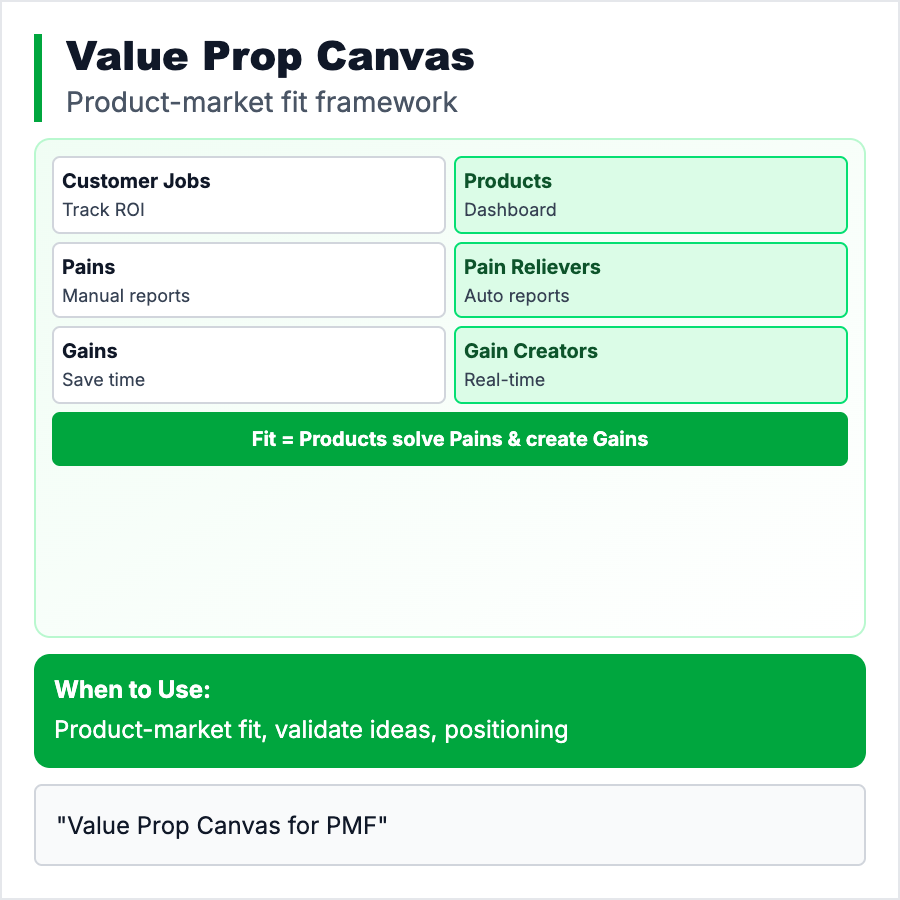Select the Auto reports text

(x=516, y=296)
